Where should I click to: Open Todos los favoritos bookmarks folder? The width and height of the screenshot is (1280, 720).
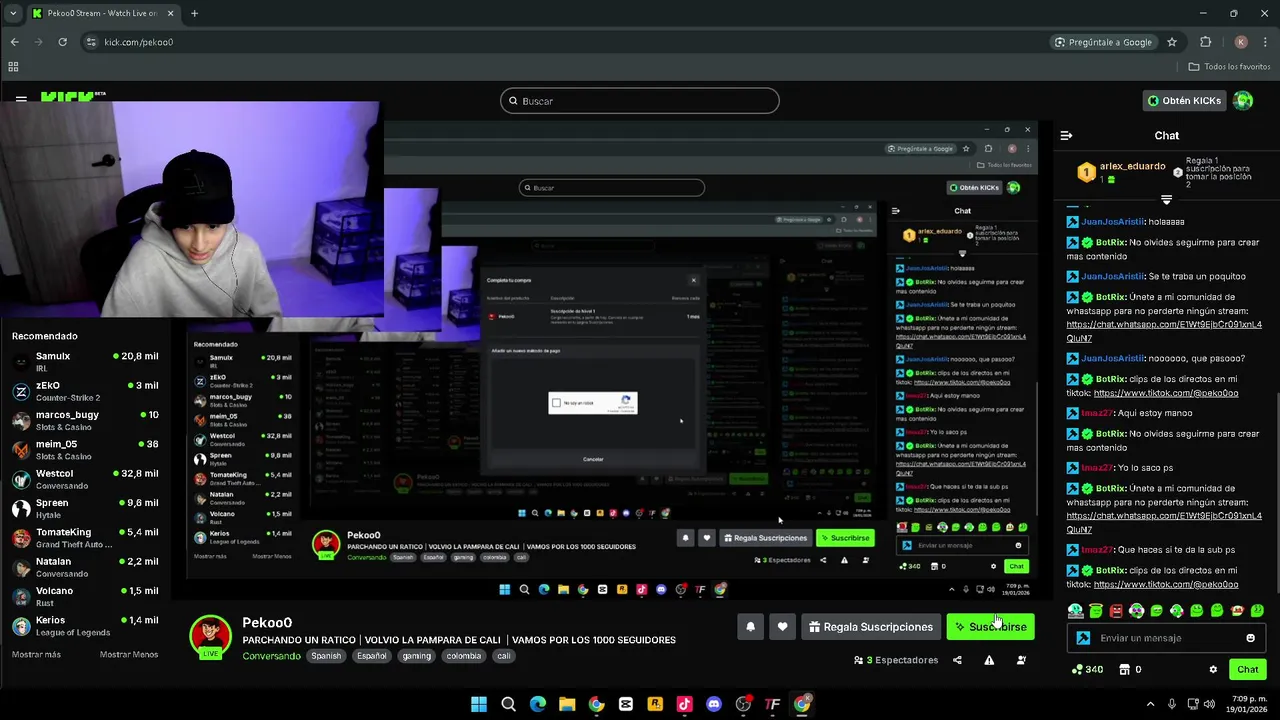click(1229, 67)
